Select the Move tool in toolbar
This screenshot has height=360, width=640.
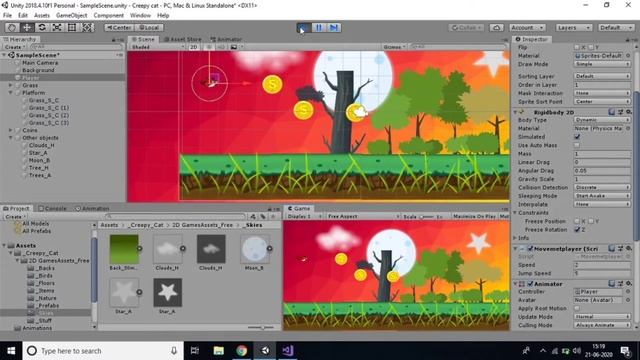(x=27, y=27)
